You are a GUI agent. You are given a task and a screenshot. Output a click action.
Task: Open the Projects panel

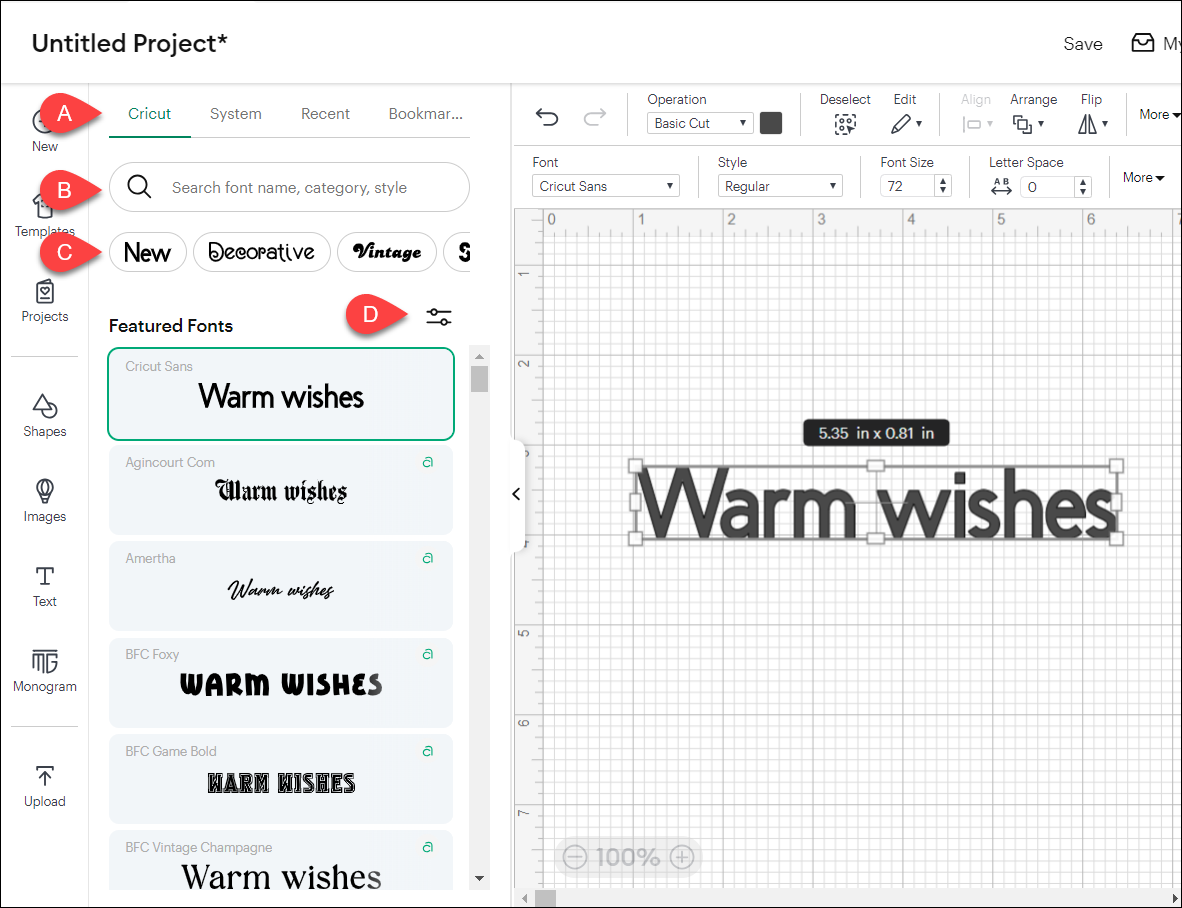pyautogui.click(x=44, y=300)
